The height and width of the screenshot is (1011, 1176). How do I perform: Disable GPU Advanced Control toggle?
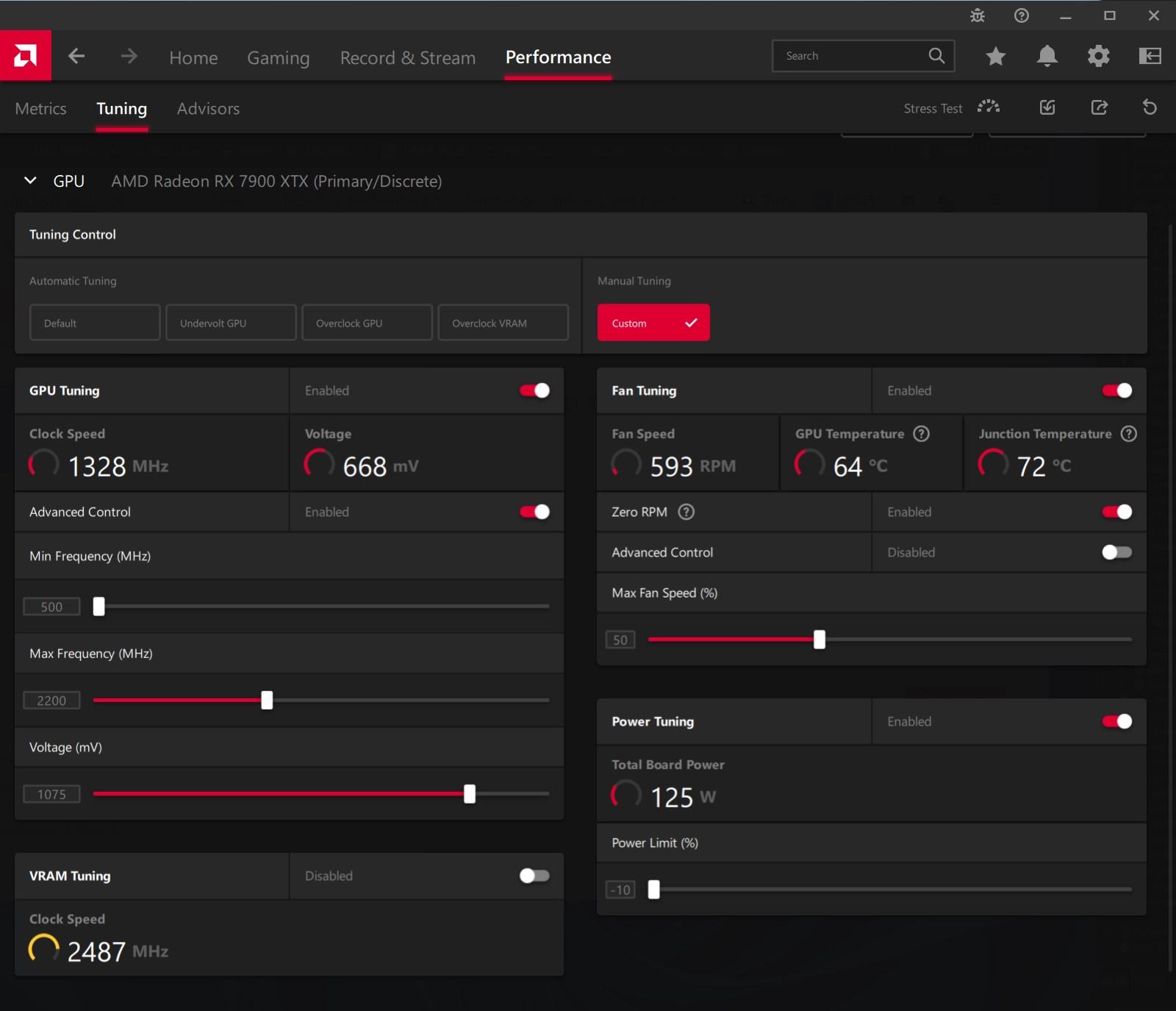pyautogui.click(x=534, y=512)
